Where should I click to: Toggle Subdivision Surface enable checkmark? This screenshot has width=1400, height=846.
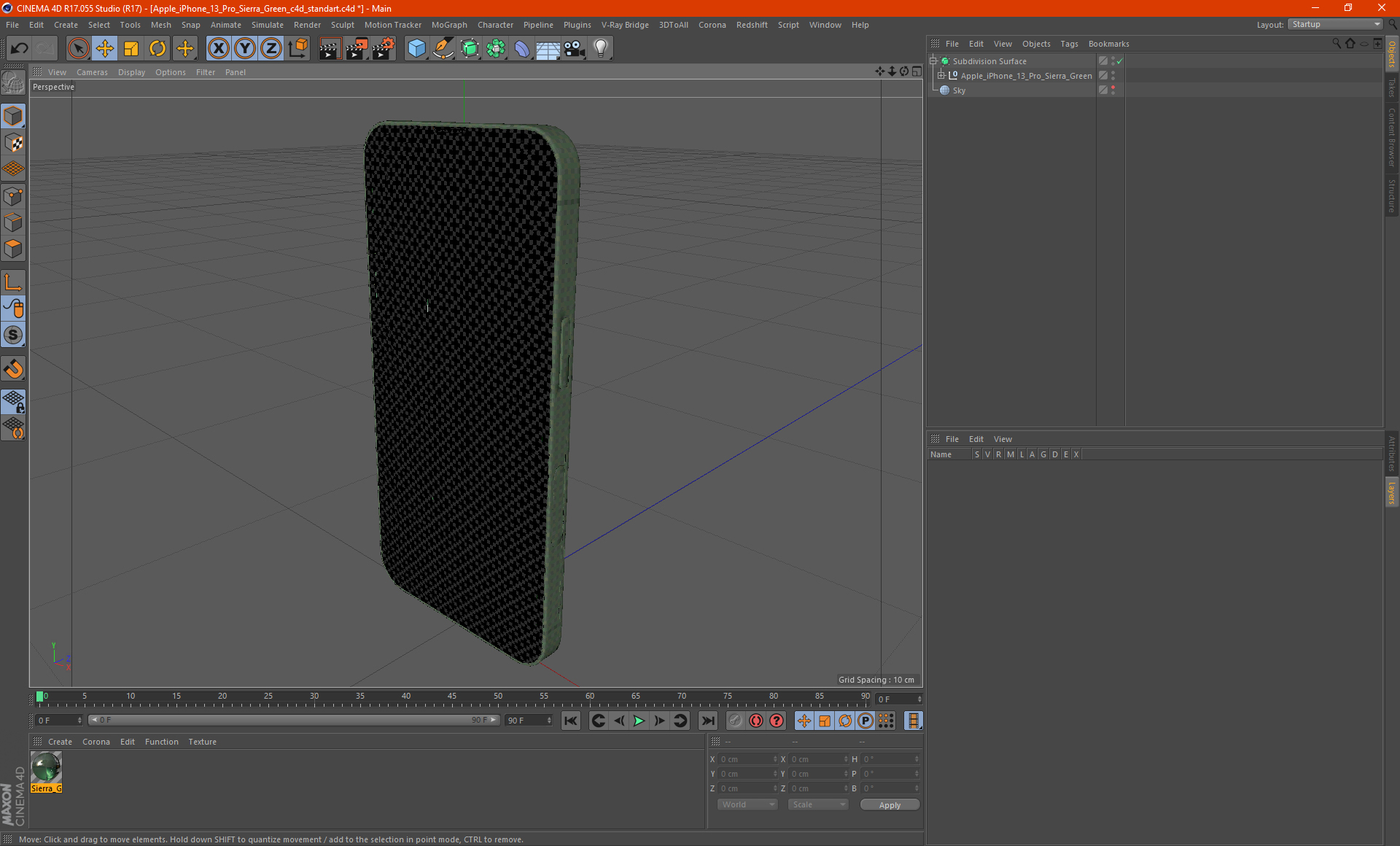tap(1120, 61)
